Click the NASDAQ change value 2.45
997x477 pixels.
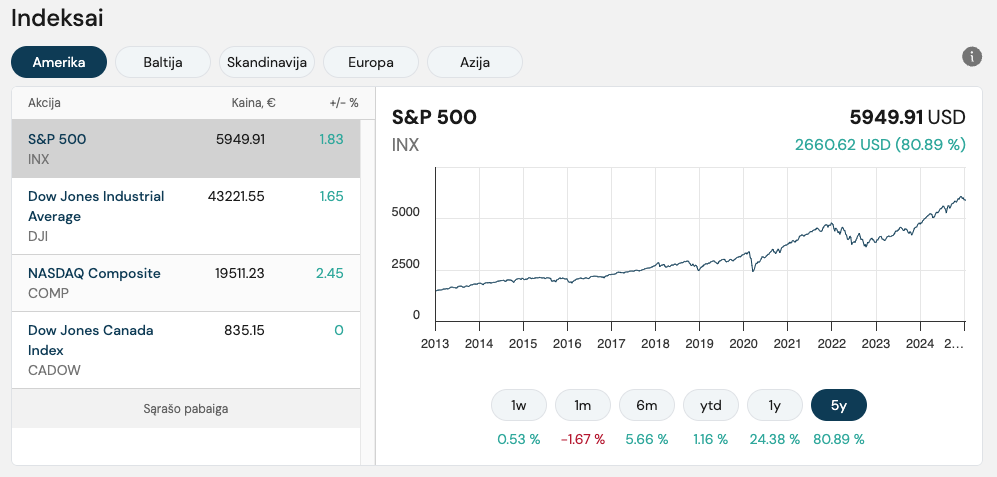(329, 273)
